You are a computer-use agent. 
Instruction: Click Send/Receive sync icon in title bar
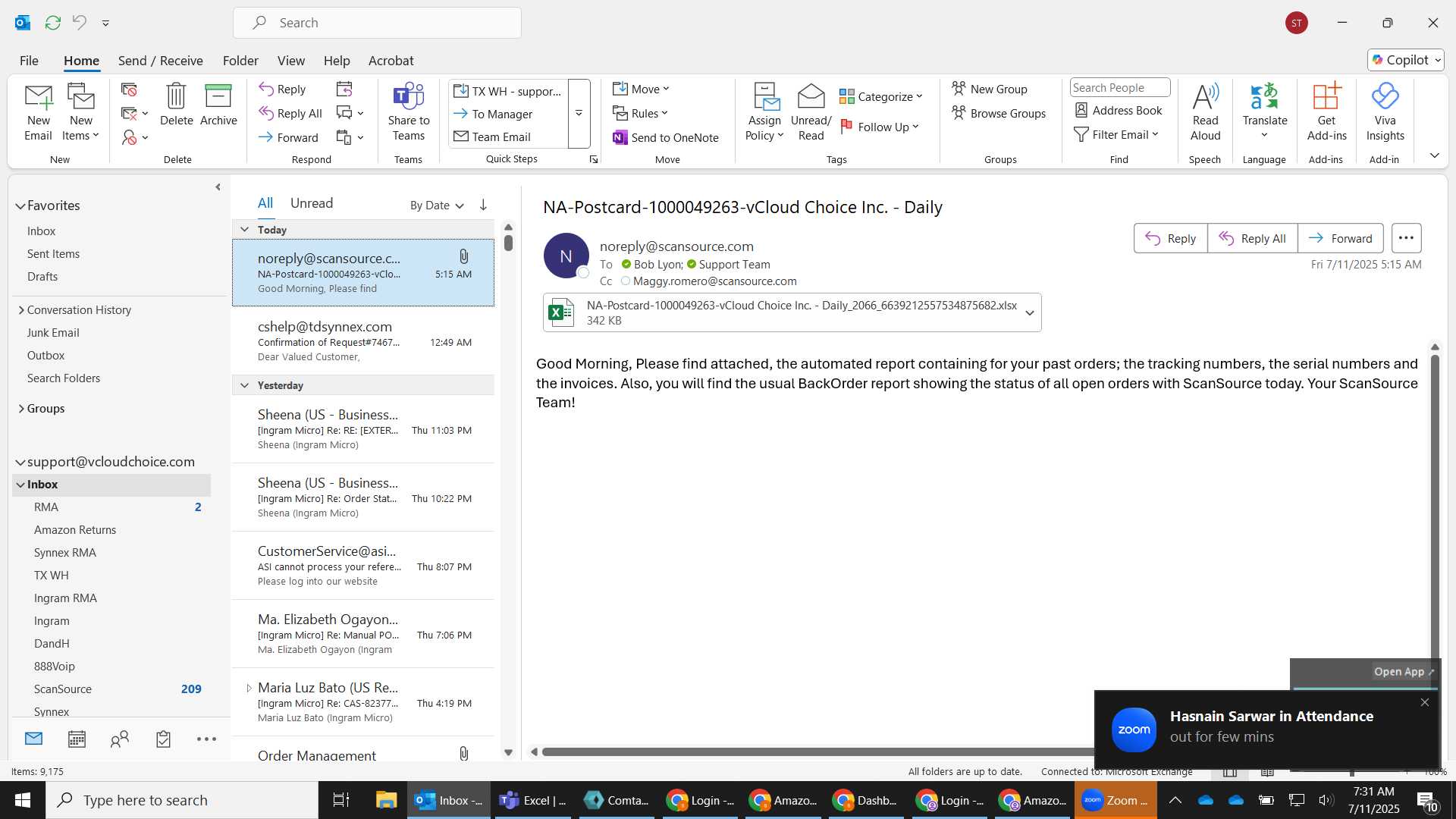click(53, 23)
